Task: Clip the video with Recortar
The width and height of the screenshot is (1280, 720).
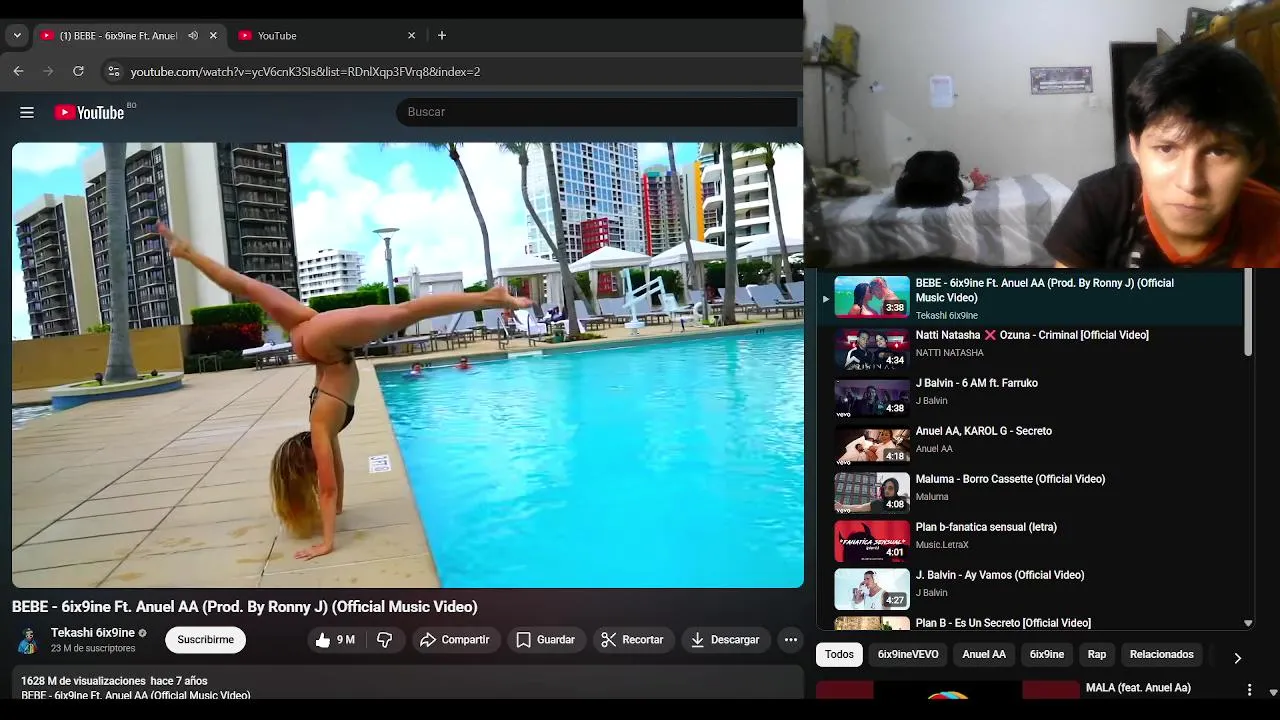Action: pyautogui.click(x=632, y=640)
